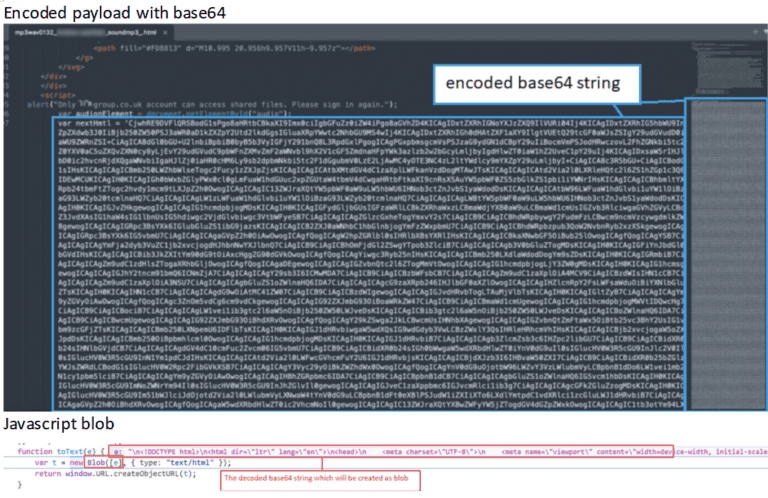Close the soundmp3 html editor tab
This screenshot has height=498, width=768.
point(166,33)
